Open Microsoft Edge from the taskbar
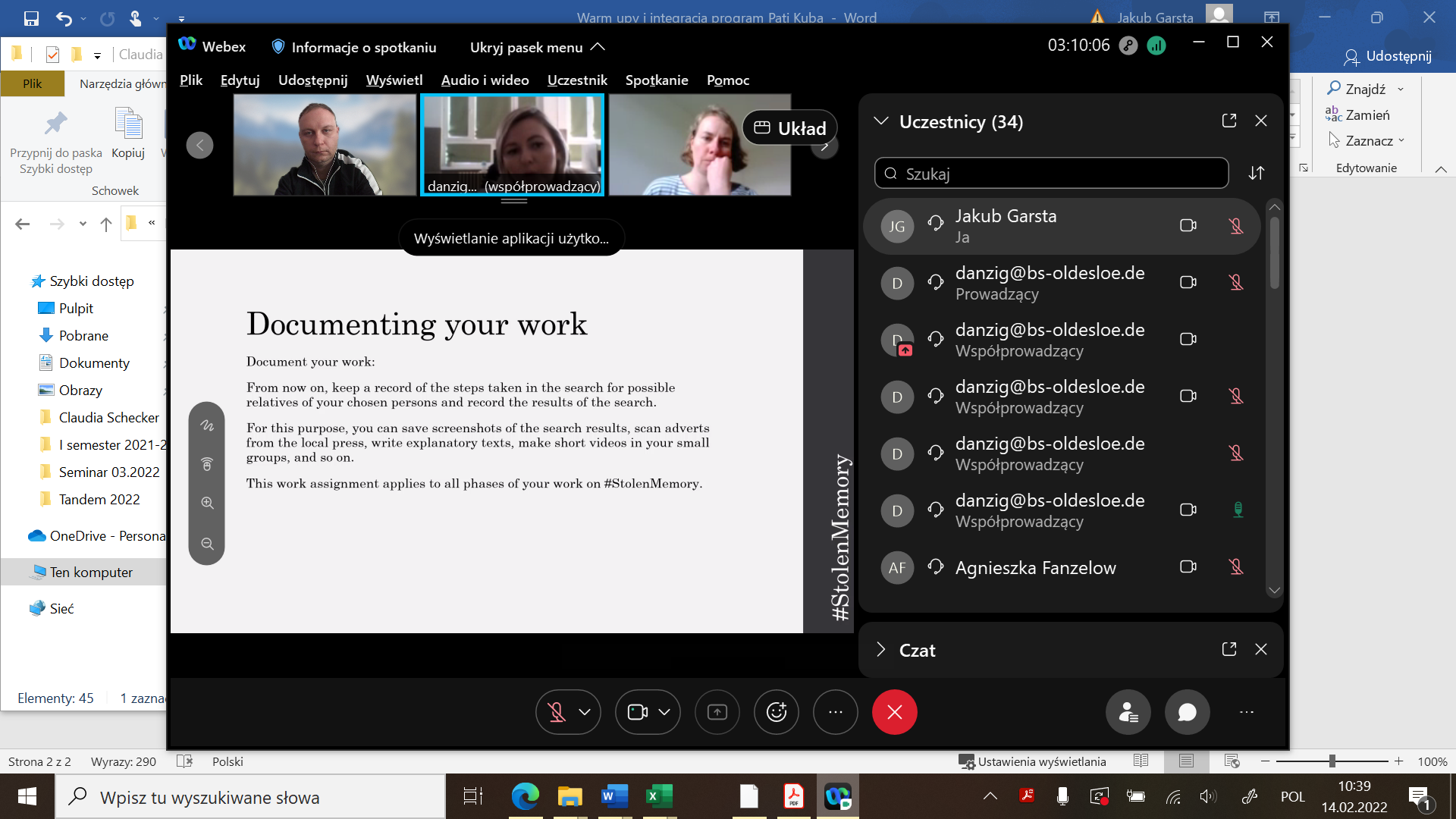1456x819 pixels. tap(525, 796)
